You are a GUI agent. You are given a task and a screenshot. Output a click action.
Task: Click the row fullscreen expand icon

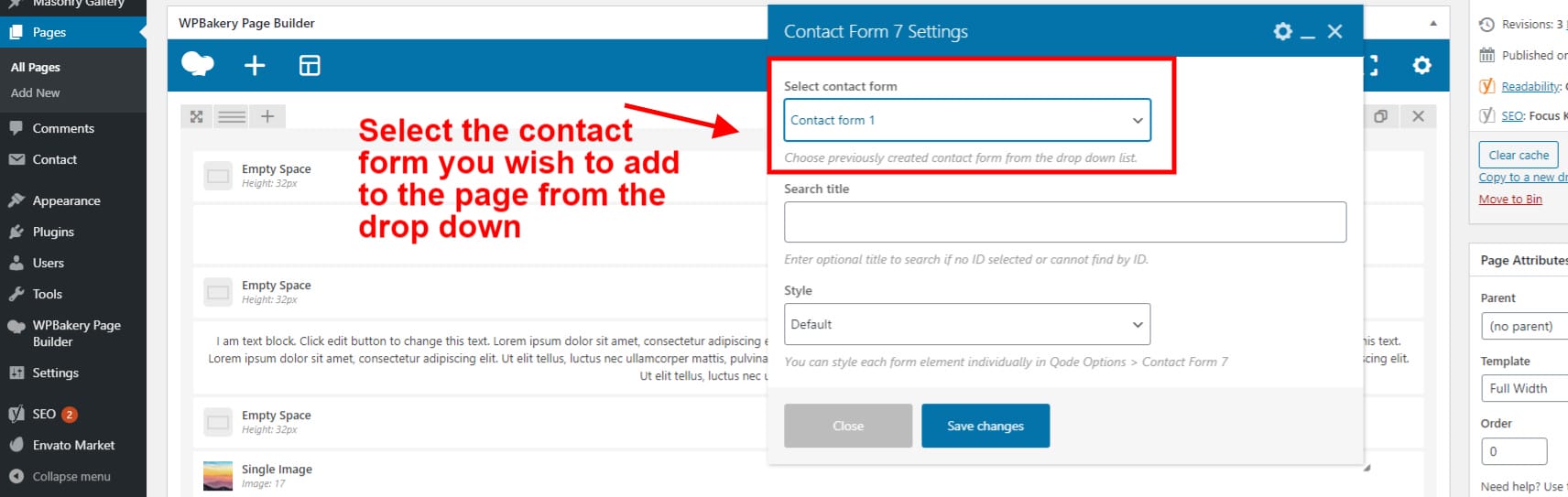point(196,116)
